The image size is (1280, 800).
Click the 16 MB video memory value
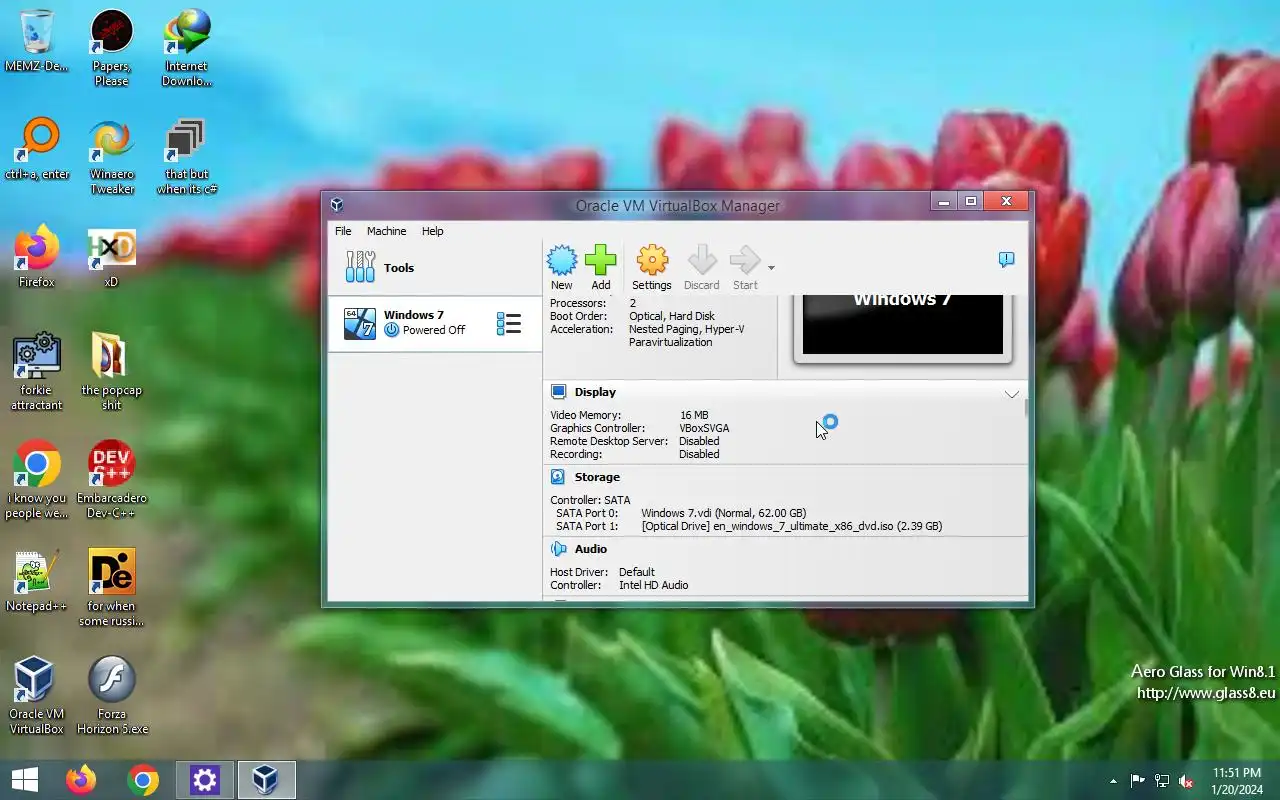pyautogui.click(x=694, y=415)
